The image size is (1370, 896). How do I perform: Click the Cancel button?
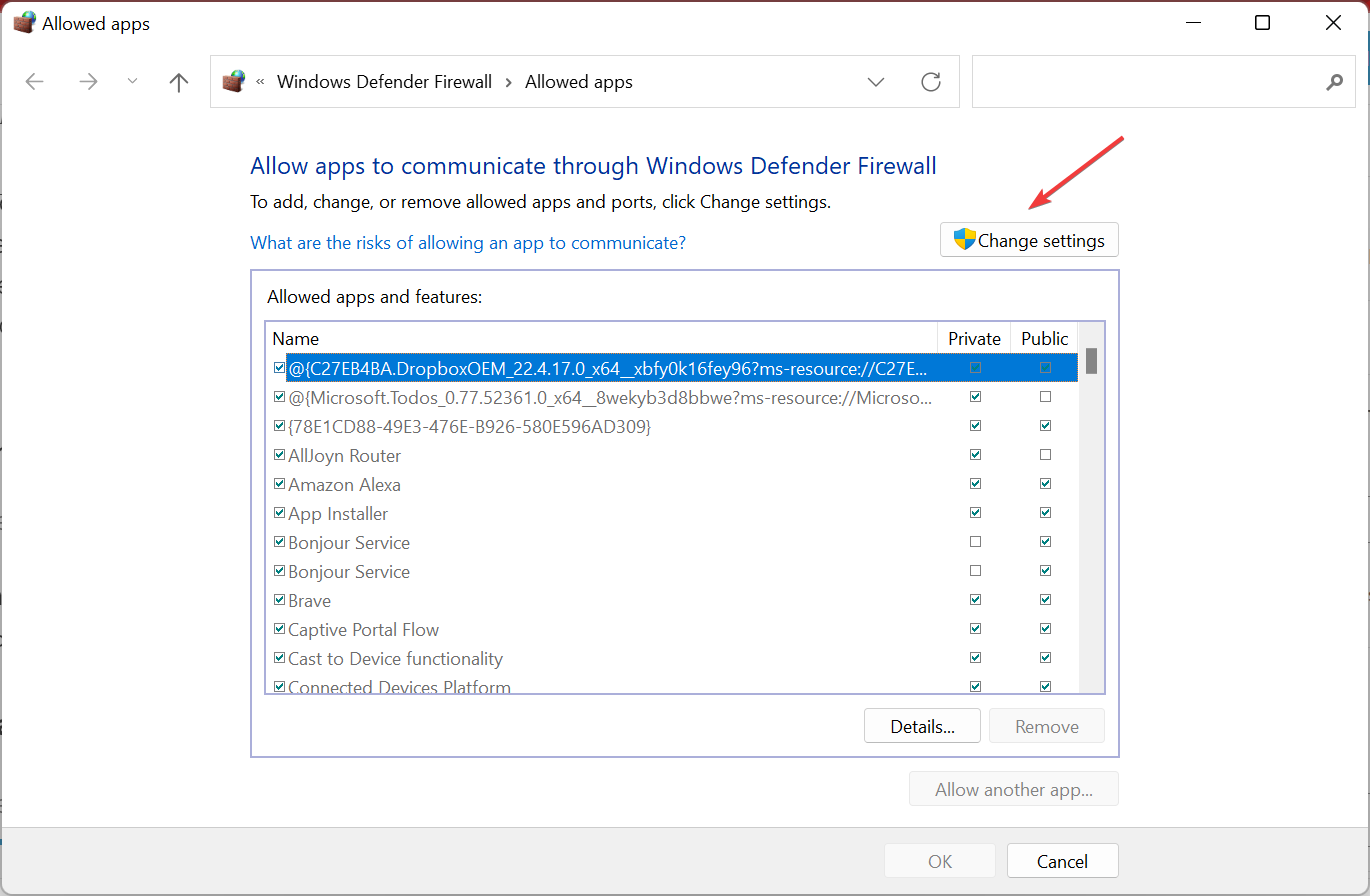[1062, 861]
